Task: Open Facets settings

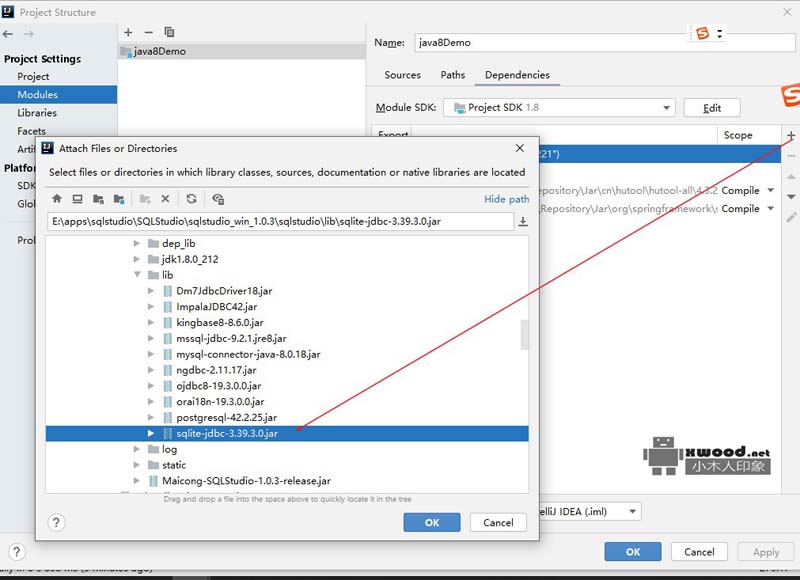Action: pyautogui.click(x=31, y=131)
